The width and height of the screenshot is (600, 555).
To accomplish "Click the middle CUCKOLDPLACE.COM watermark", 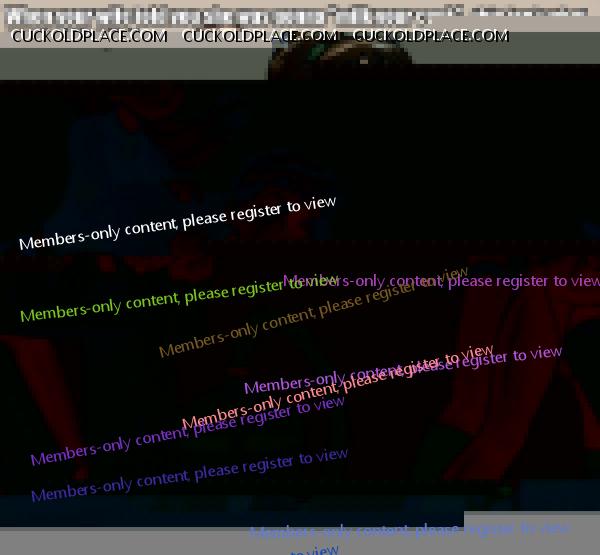I will (x=260, y=36).
